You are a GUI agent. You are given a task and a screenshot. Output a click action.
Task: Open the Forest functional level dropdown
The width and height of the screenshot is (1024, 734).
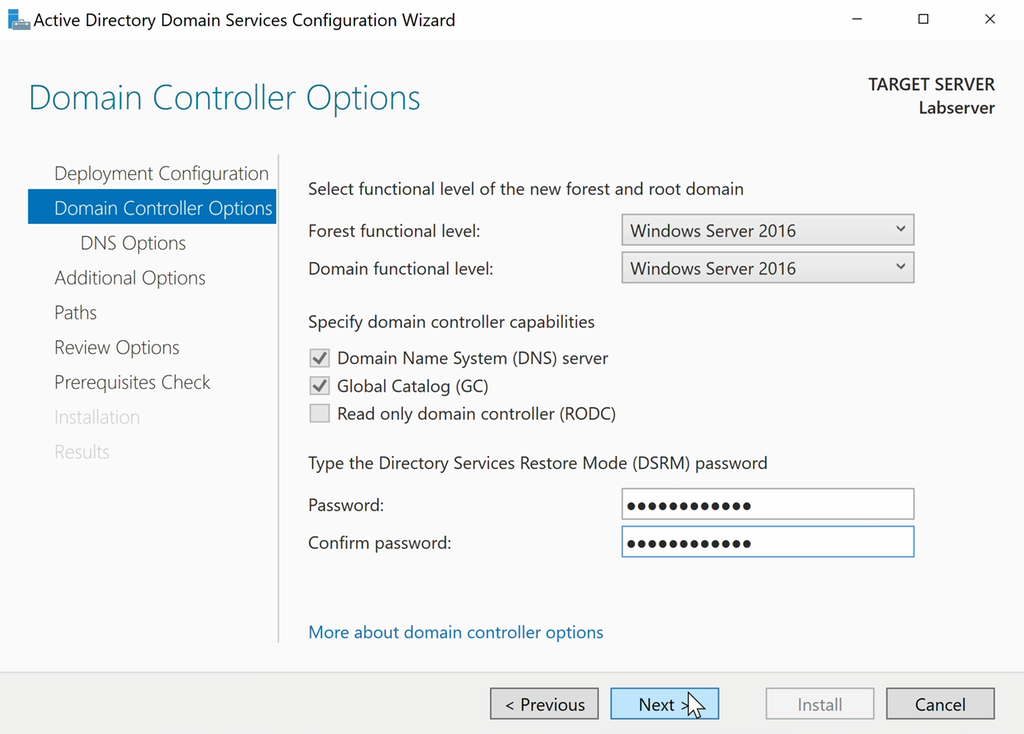tap(767, 231)
